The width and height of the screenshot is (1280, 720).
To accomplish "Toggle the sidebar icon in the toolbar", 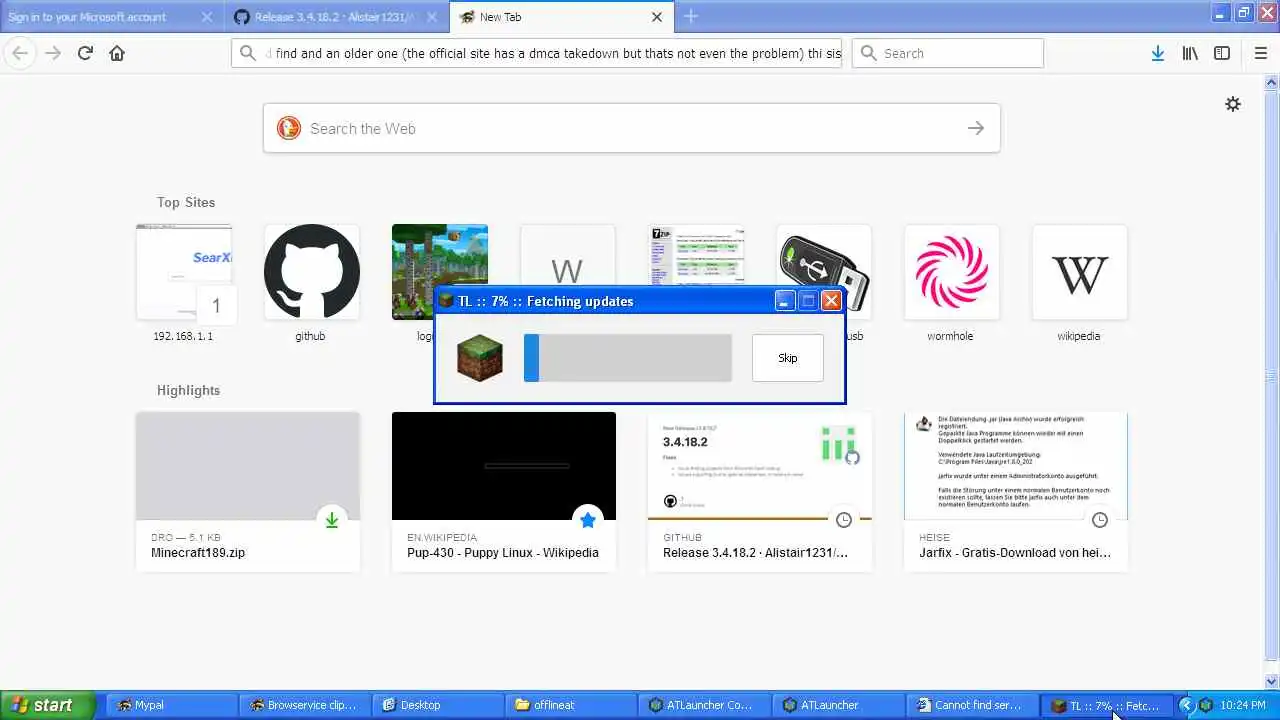I will (x=1222, y=53).
